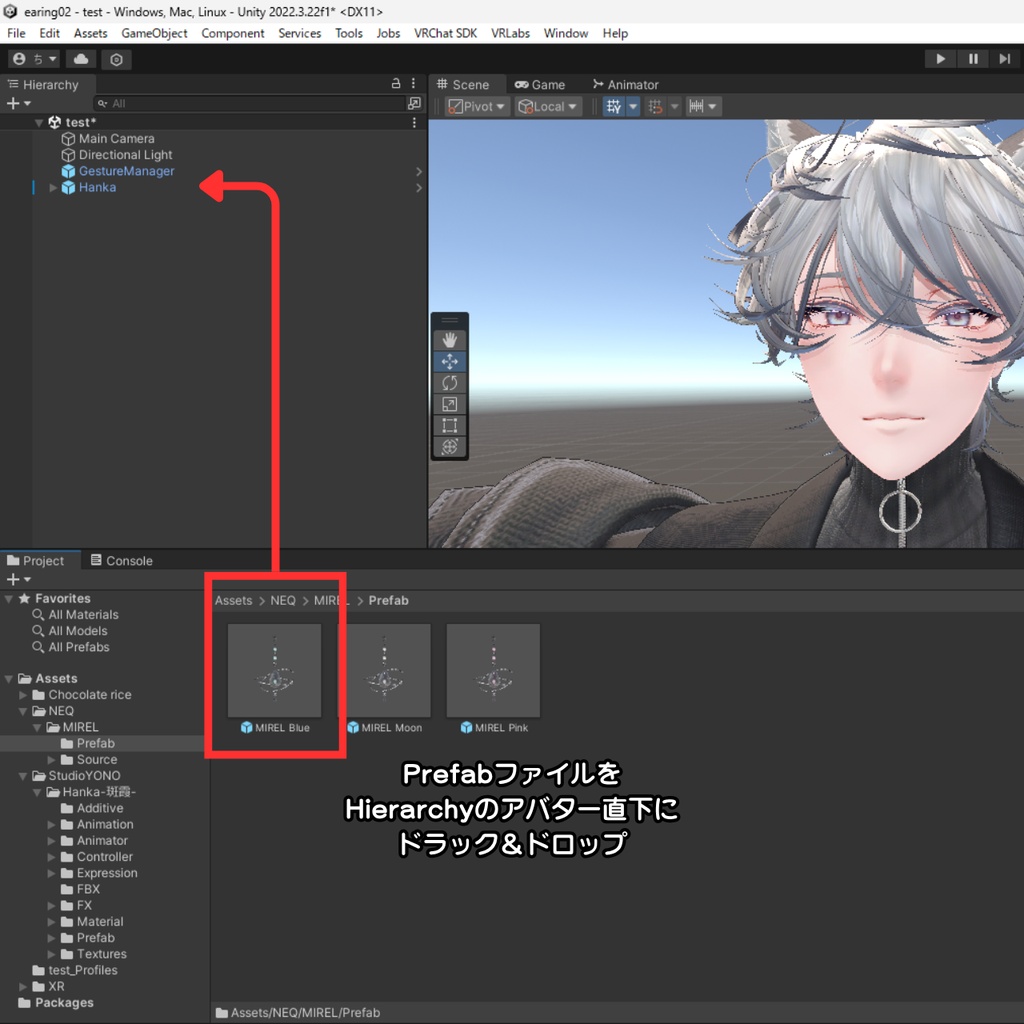
Task: Open the Local handle rotation dropdown
Action: pyautogui.click(x=548, y=106)
